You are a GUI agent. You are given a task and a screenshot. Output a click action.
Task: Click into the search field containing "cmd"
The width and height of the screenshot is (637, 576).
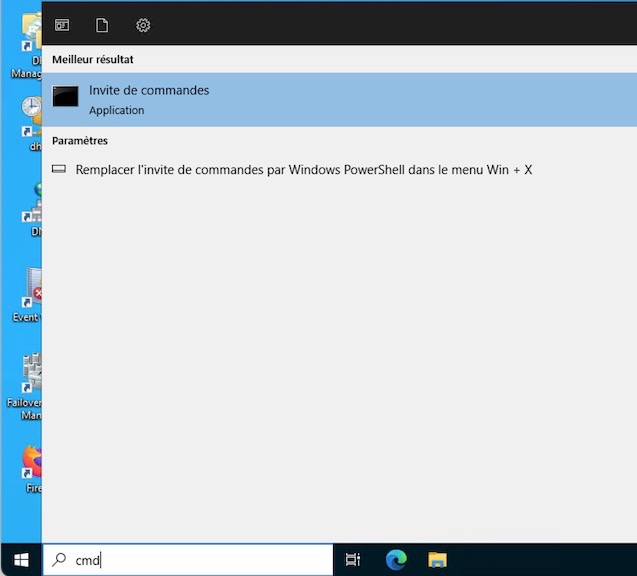click(200, 560)
